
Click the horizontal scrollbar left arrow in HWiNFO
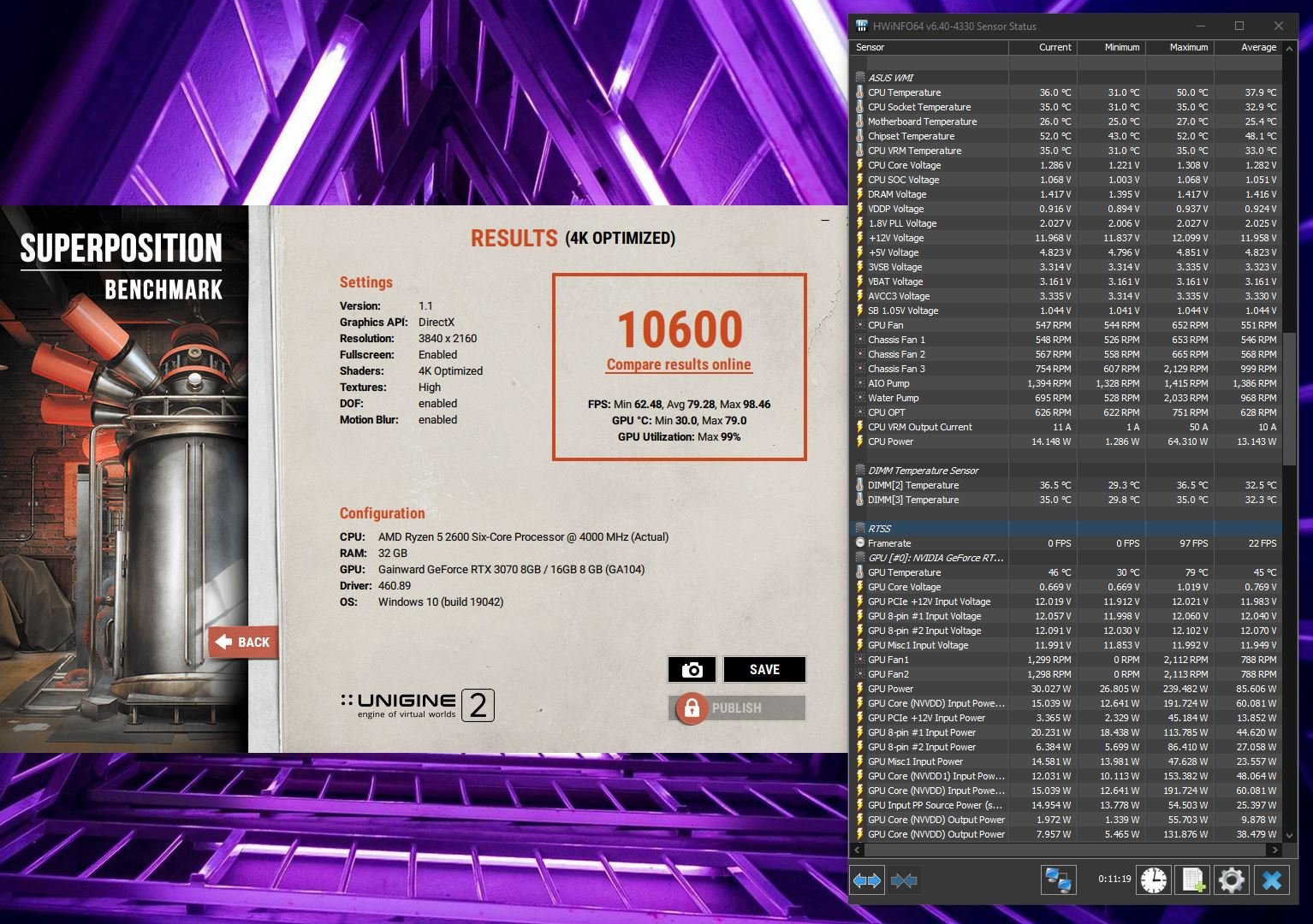[x=858, y=850]
